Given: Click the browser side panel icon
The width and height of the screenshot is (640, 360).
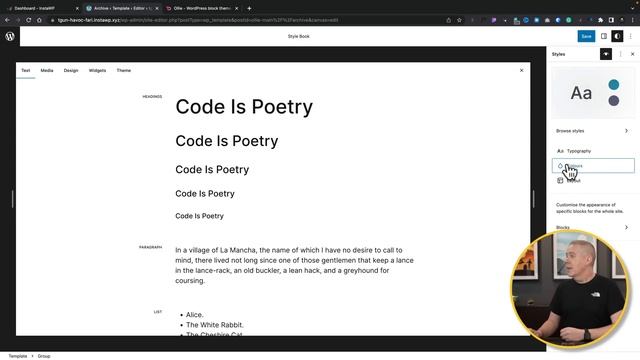Looking at the screenshot, I should click(x=611, y=20).
